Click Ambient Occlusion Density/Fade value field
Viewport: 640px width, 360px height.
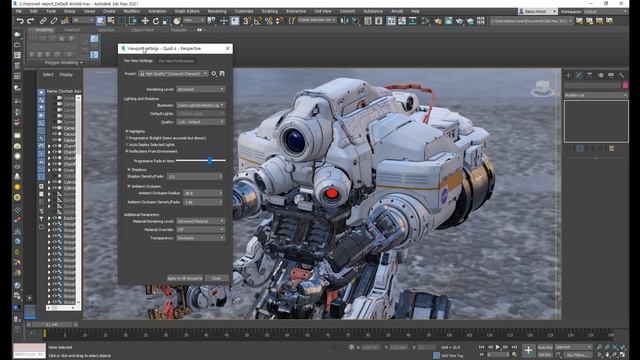(203, 202)
